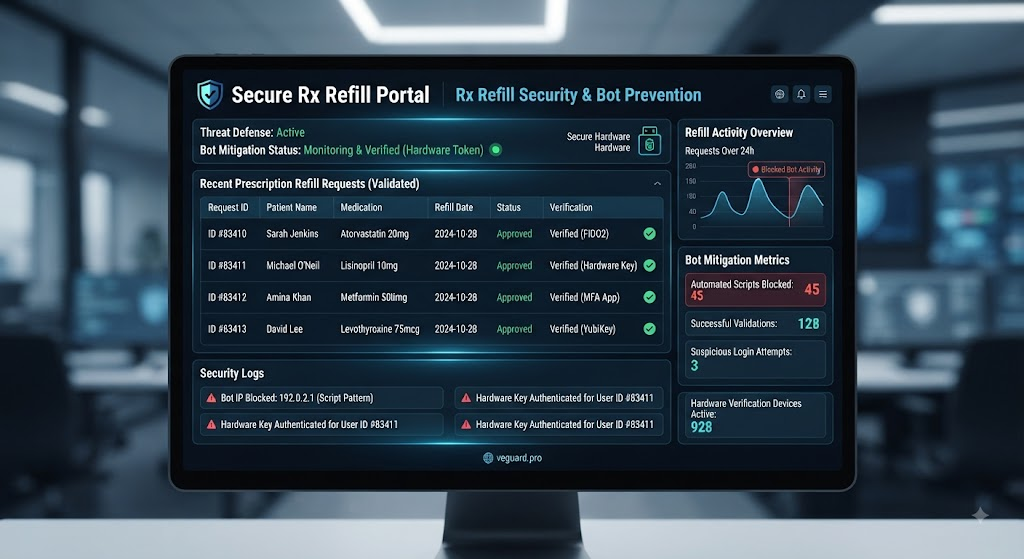
Task: Open the globe icon in header
Action: [x=779, y=94]
